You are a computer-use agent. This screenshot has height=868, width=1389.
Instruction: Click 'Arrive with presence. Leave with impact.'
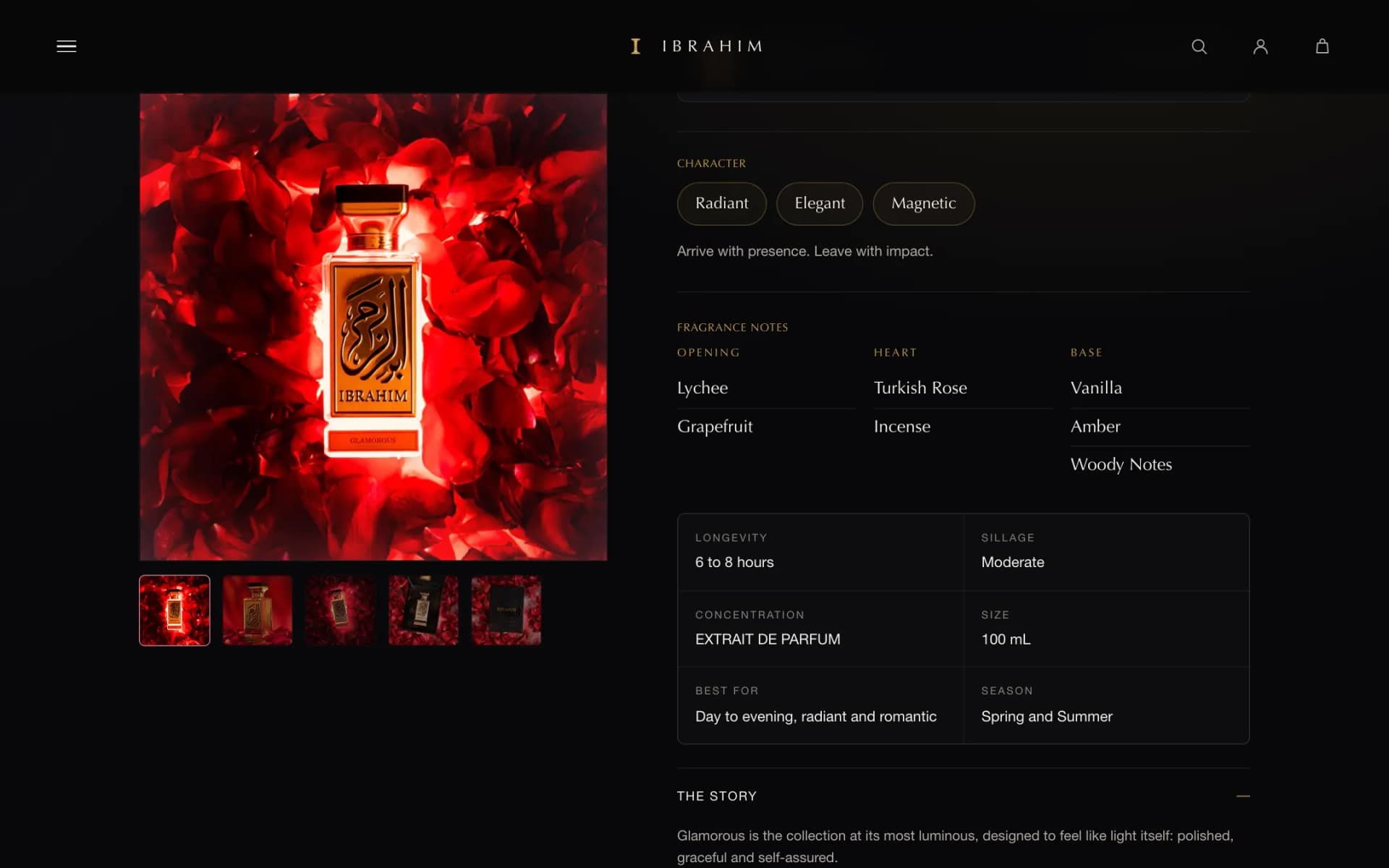pyautogui.click(x=804, y=251)
